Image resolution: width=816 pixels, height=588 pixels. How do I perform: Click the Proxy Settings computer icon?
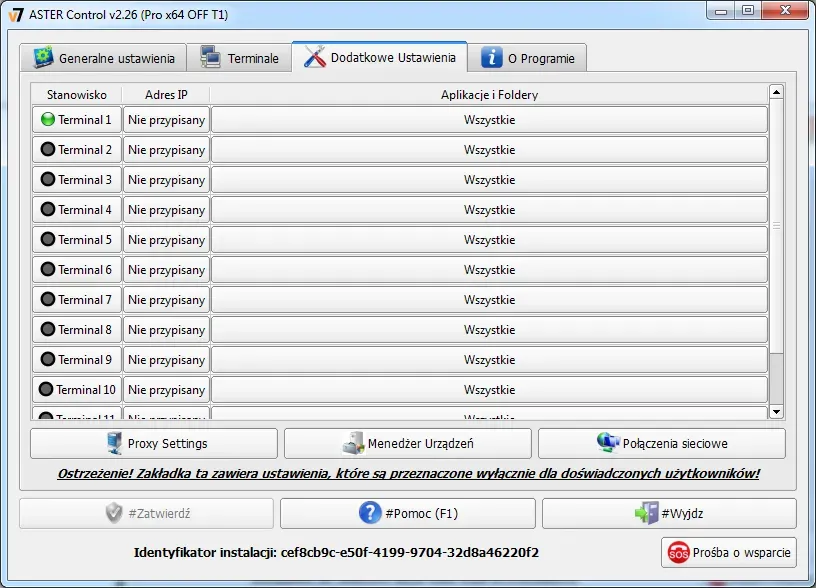click(x=114, y=443)
